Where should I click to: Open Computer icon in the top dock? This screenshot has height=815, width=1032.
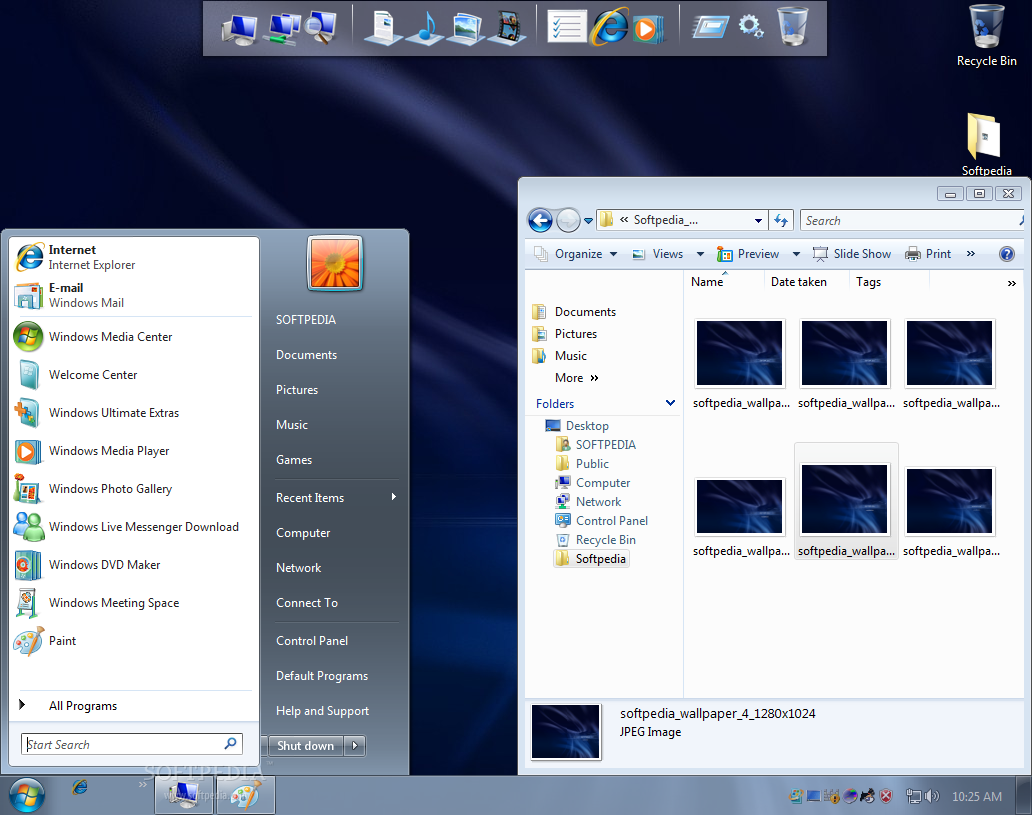[240, 29]
